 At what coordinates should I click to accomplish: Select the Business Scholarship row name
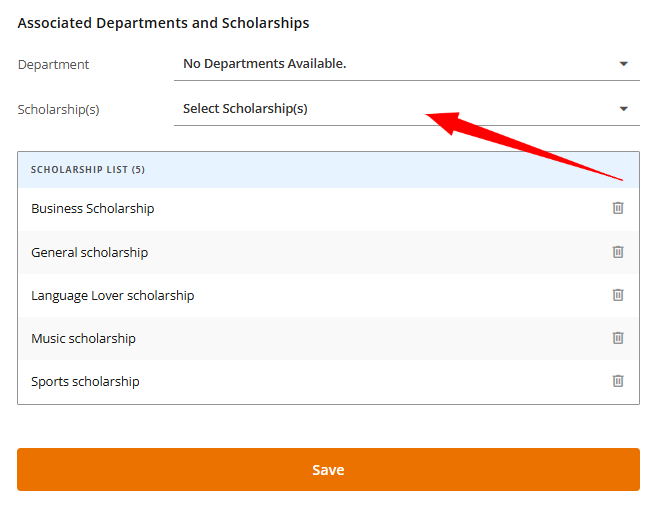[x=93, y=208]
